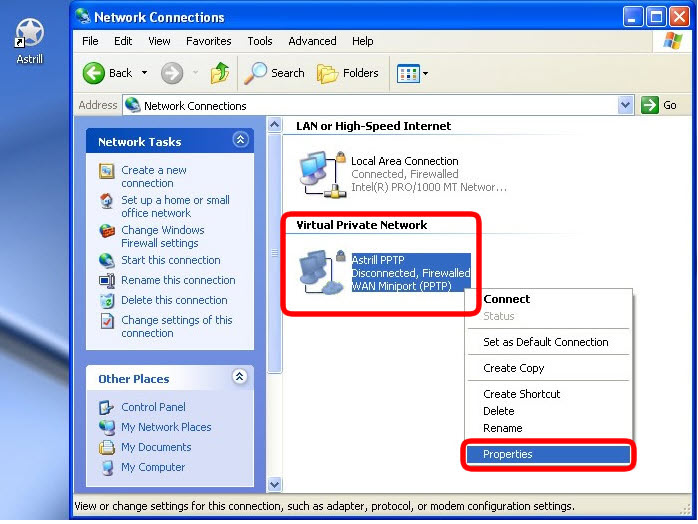Open the Tools menu
698x524 pixels.
[260, 41]
